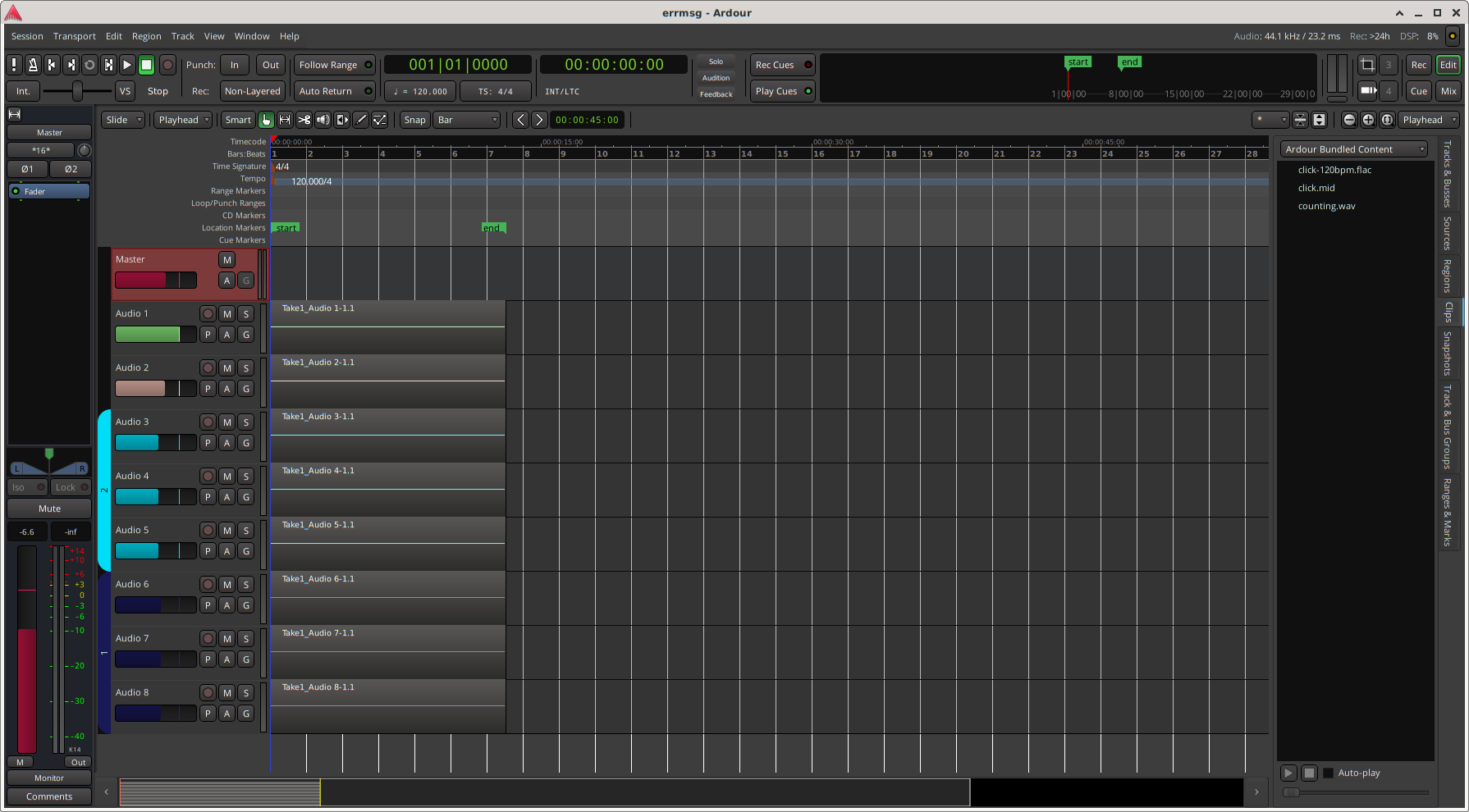Click the zoom out magnifier icon
Image resolution: width=1469 pixels, height=812 pixels.
(x=1349, y=120)
